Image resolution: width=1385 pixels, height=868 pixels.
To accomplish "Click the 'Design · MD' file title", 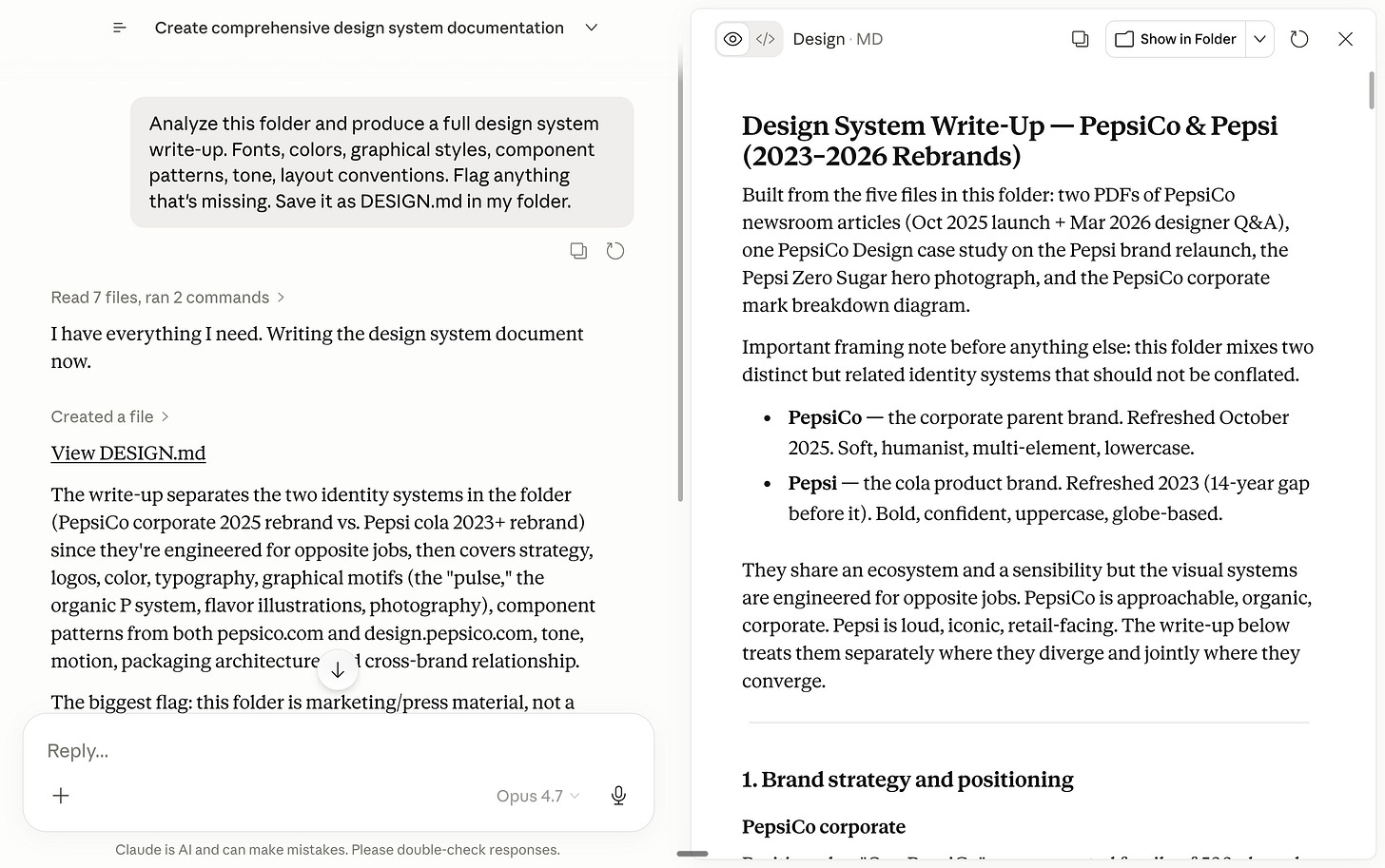I will pos(837,39).
